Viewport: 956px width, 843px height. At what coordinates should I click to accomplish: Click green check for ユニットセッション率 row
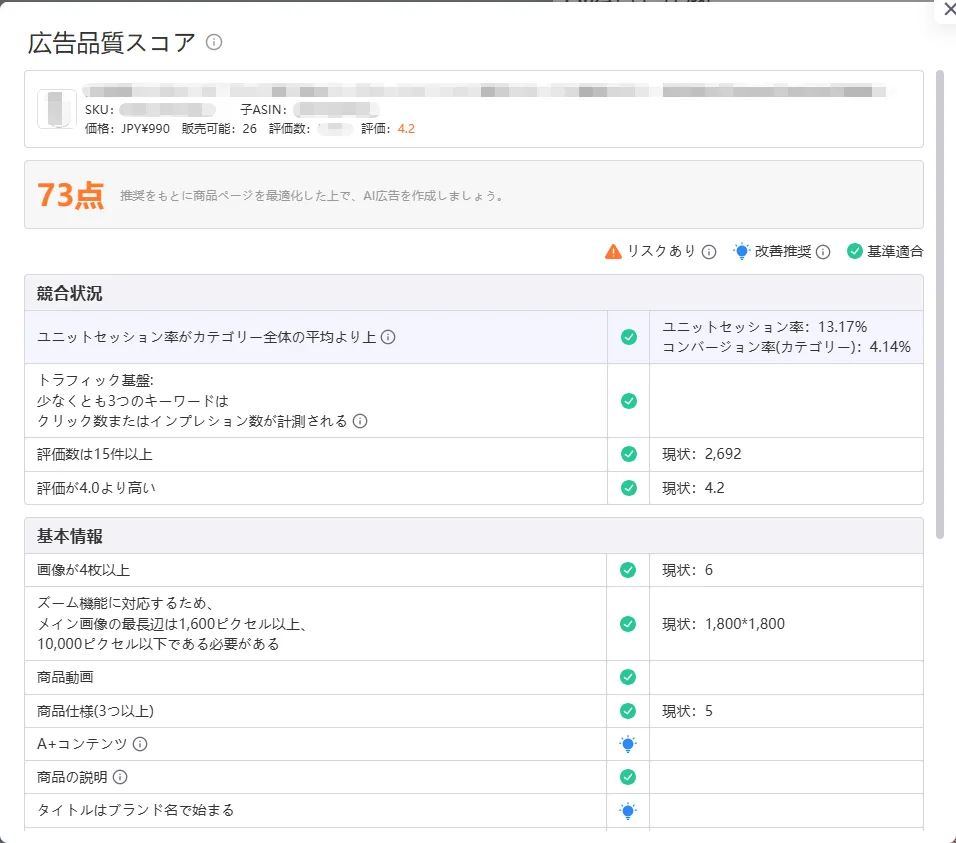(629, 337)
